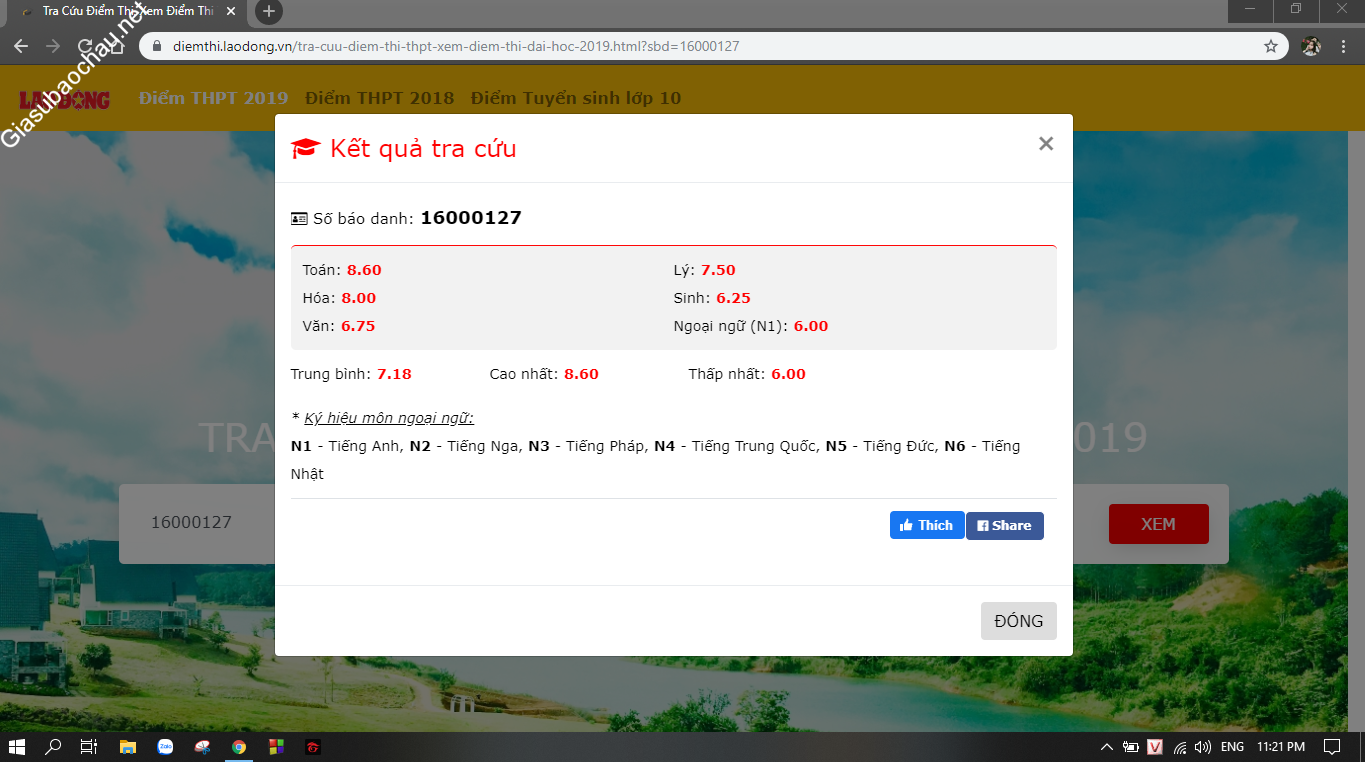Screen dimensions: 1365x762
Task: Open the Điểm THPT 2018 menu item
Action: 379,98
